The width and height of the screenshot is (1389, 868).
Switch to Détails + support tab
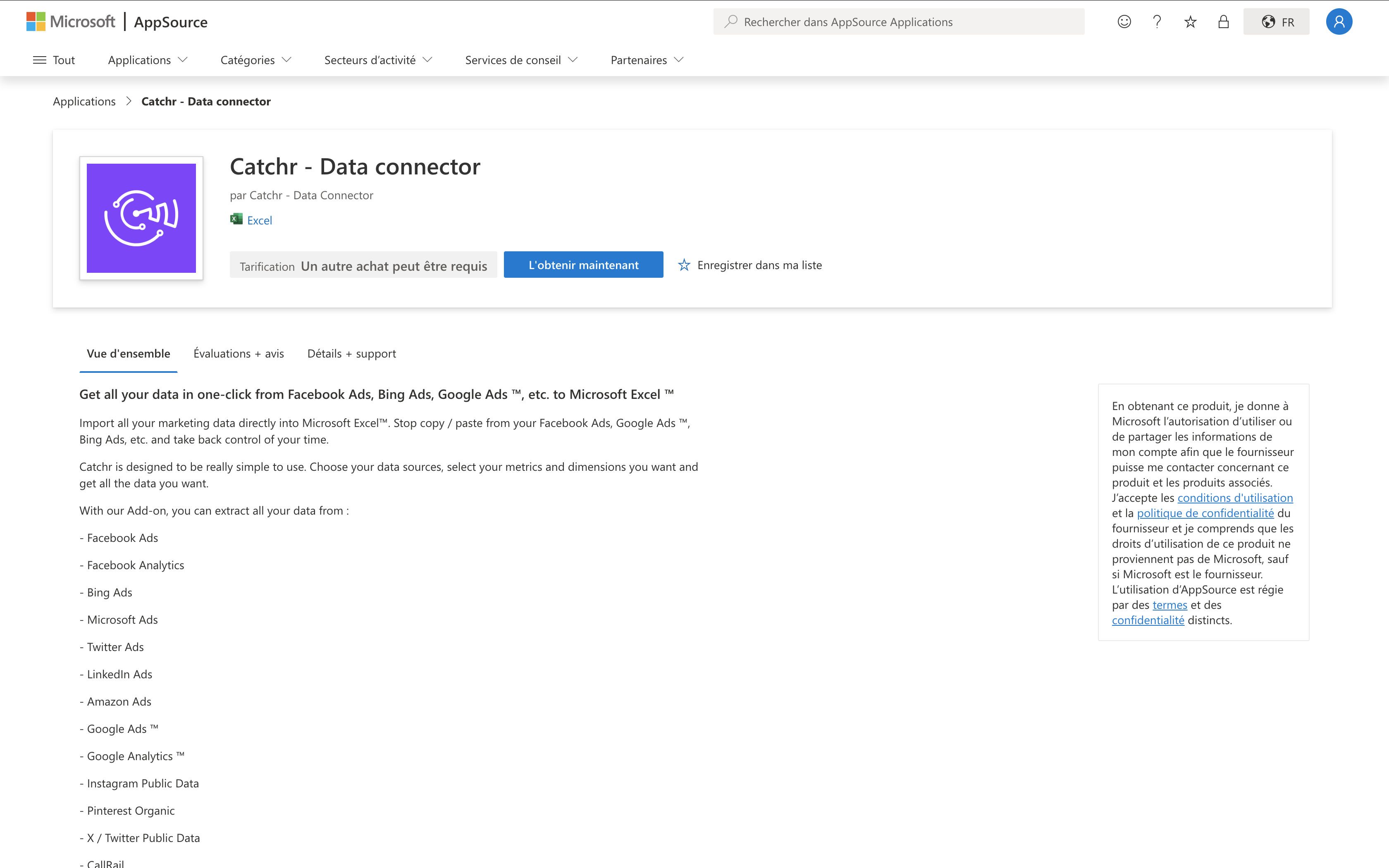pos(351,354)
